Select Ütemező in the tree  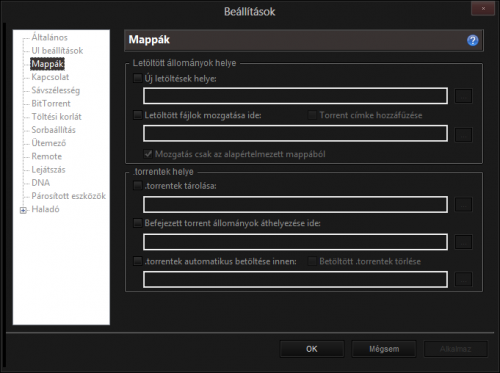49,143
